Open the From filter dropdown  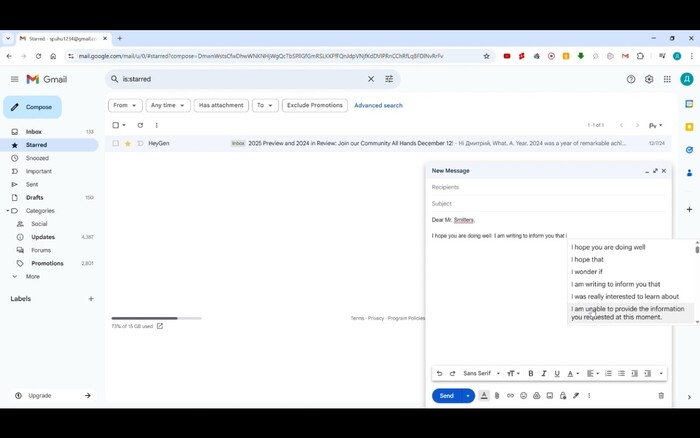[x=124, y=105]
